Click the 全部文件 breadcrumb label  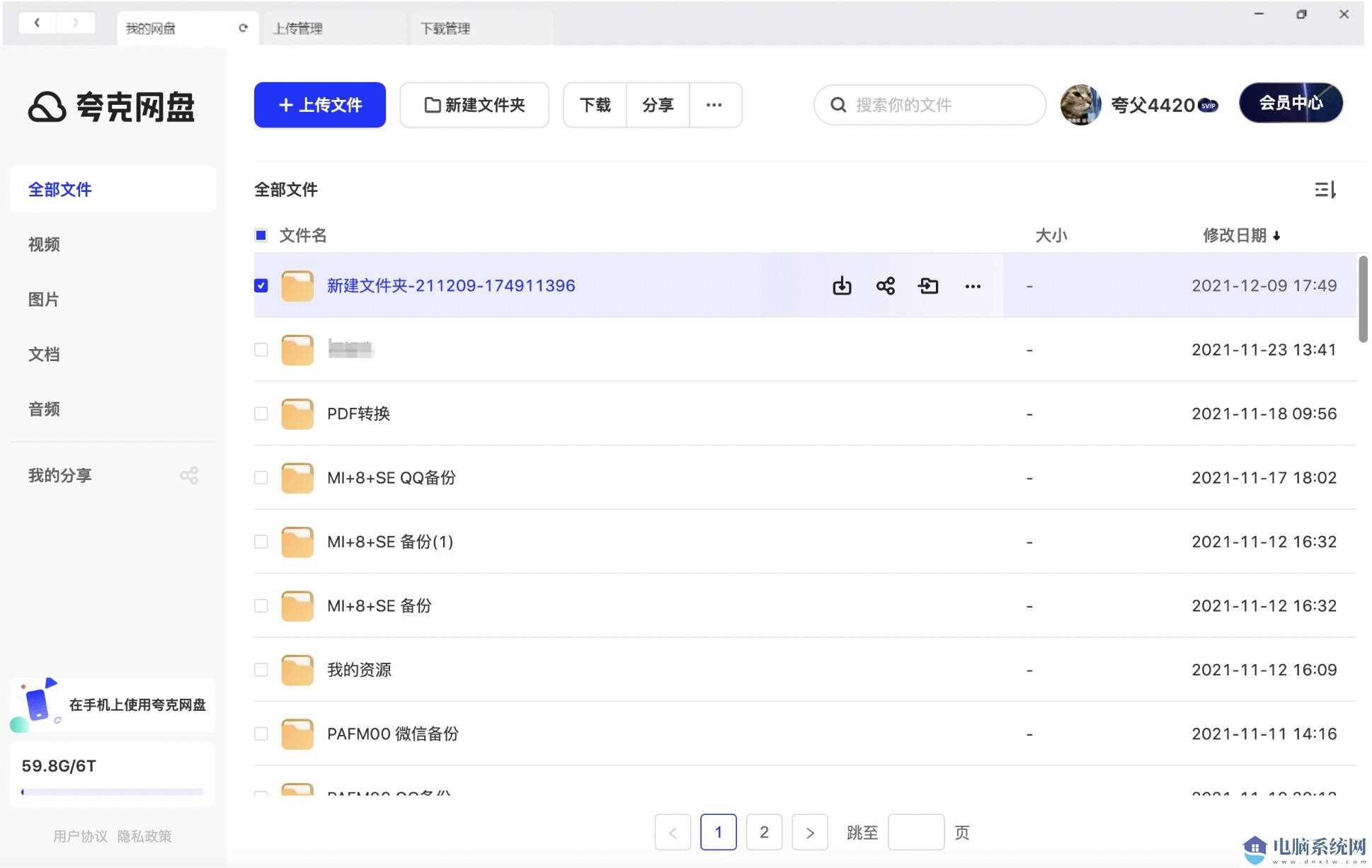point(286,190)
